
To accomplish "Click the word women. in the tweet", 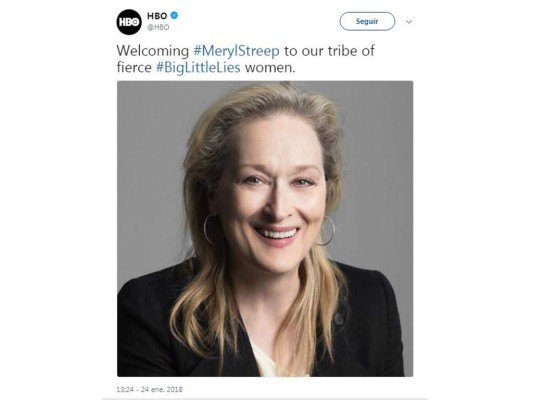I will point(270,67).
